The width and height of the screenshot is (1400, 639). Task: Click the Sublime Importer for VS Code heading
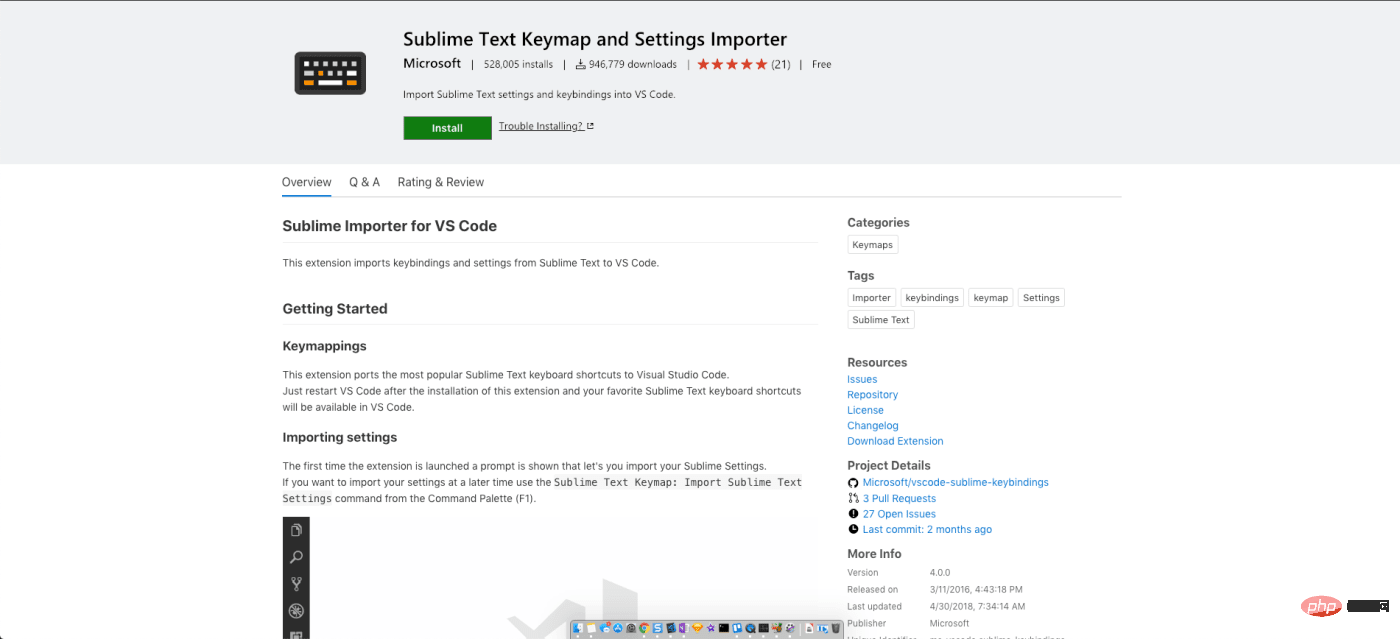tap(389, 226)
